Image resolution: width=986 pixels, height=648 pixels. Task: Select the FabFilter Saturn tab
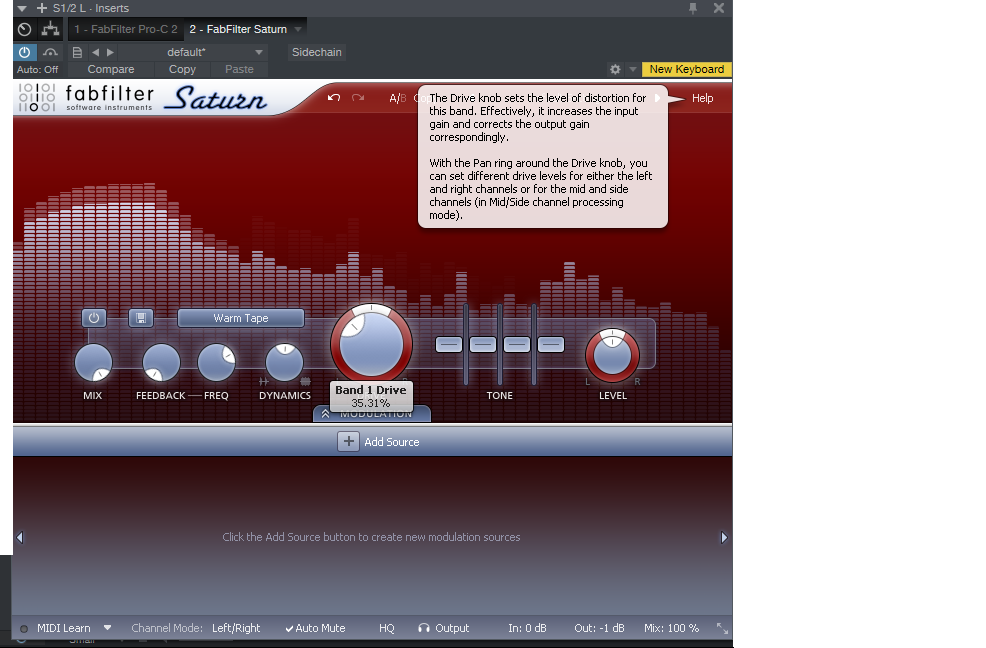(x=238, y=29)
